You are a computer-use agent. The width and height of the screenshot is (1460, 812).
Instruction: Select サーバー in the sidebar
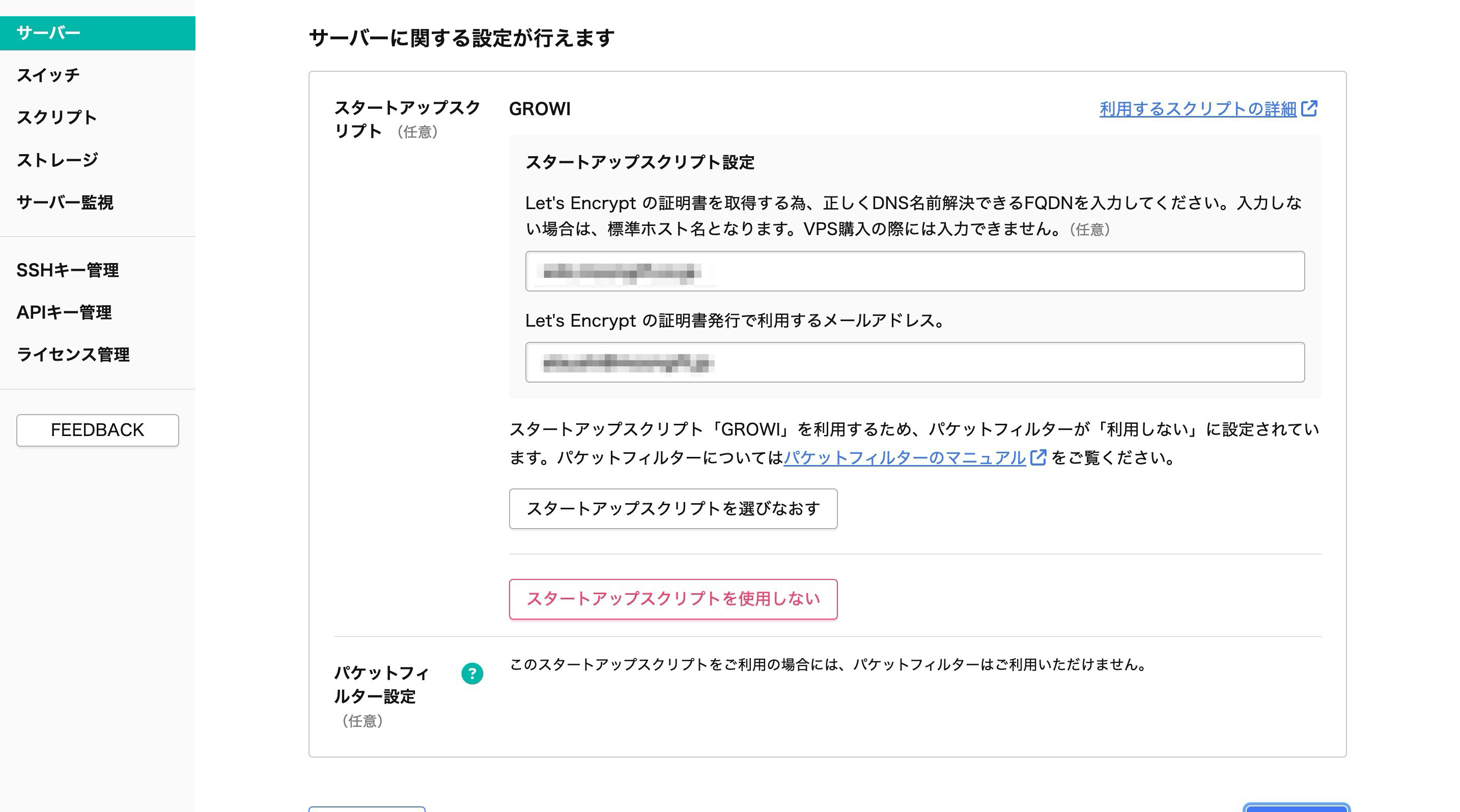pos(49,33)
